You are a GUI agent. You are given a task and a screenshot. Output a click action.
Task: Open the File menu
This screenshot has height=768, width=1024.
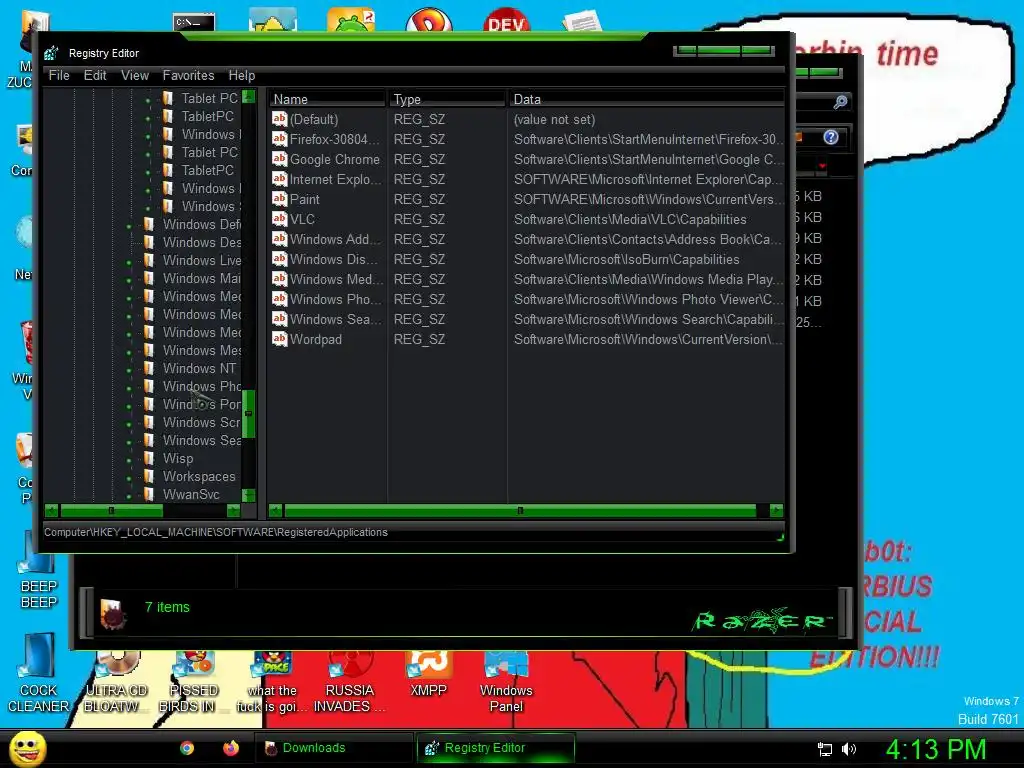tap(59, 75)
